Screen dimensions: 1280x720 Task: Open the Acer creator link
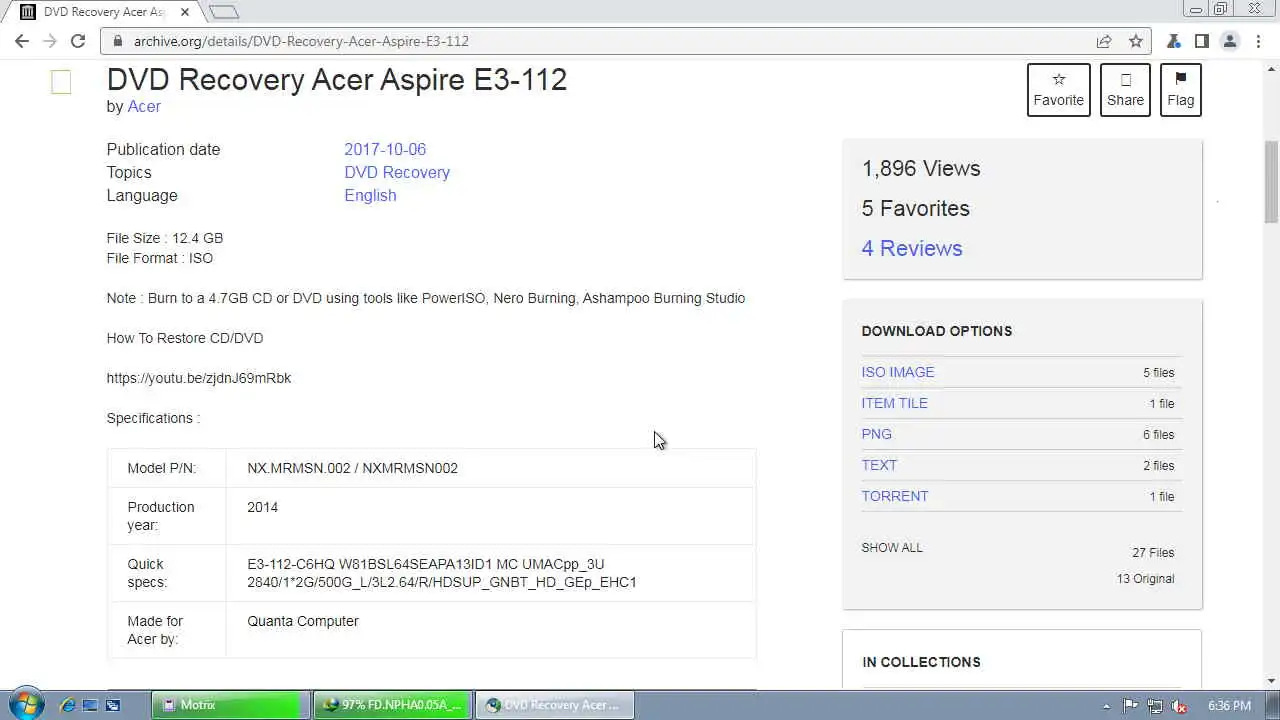click(x=144, y=106)
